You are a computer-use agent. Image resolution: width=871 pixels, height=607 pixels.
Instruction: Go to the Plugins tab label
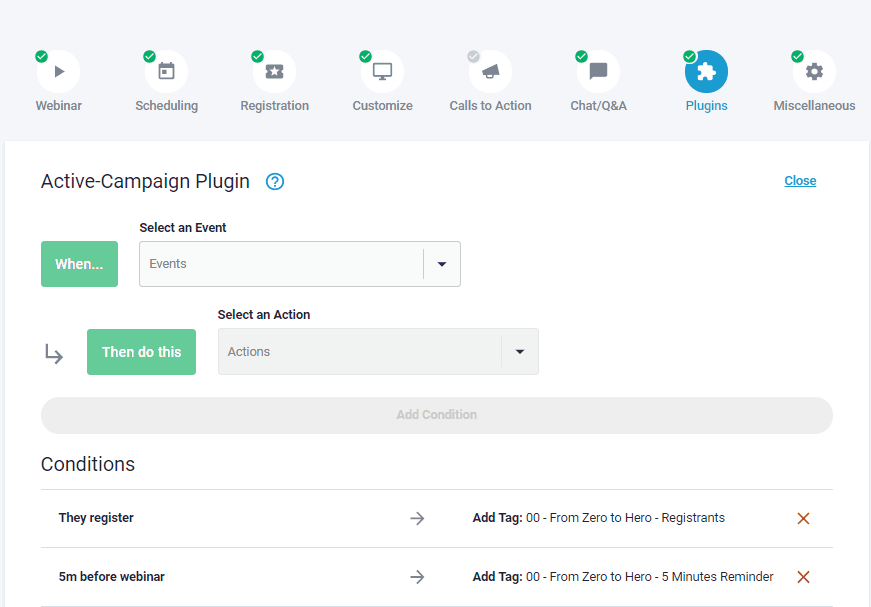tap(707, 106)
